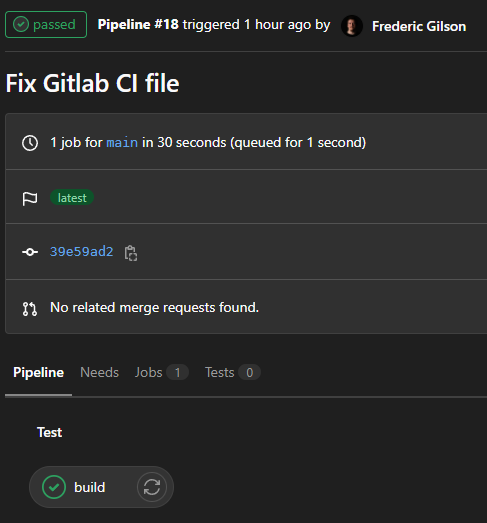Select the Tests tab
Viewport: 487px width, 523px height.
(232, 372)
